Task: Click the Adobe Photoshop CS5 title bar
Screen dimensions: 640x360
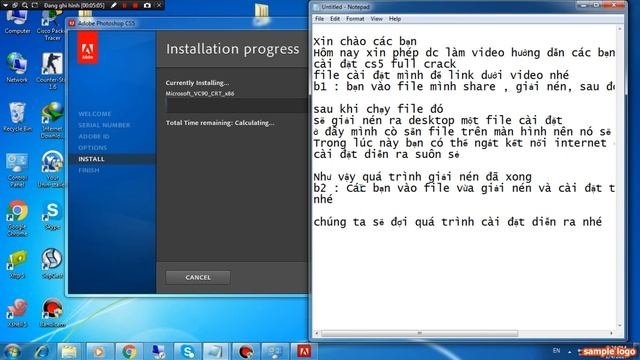Action: click(x=188, y=23)
